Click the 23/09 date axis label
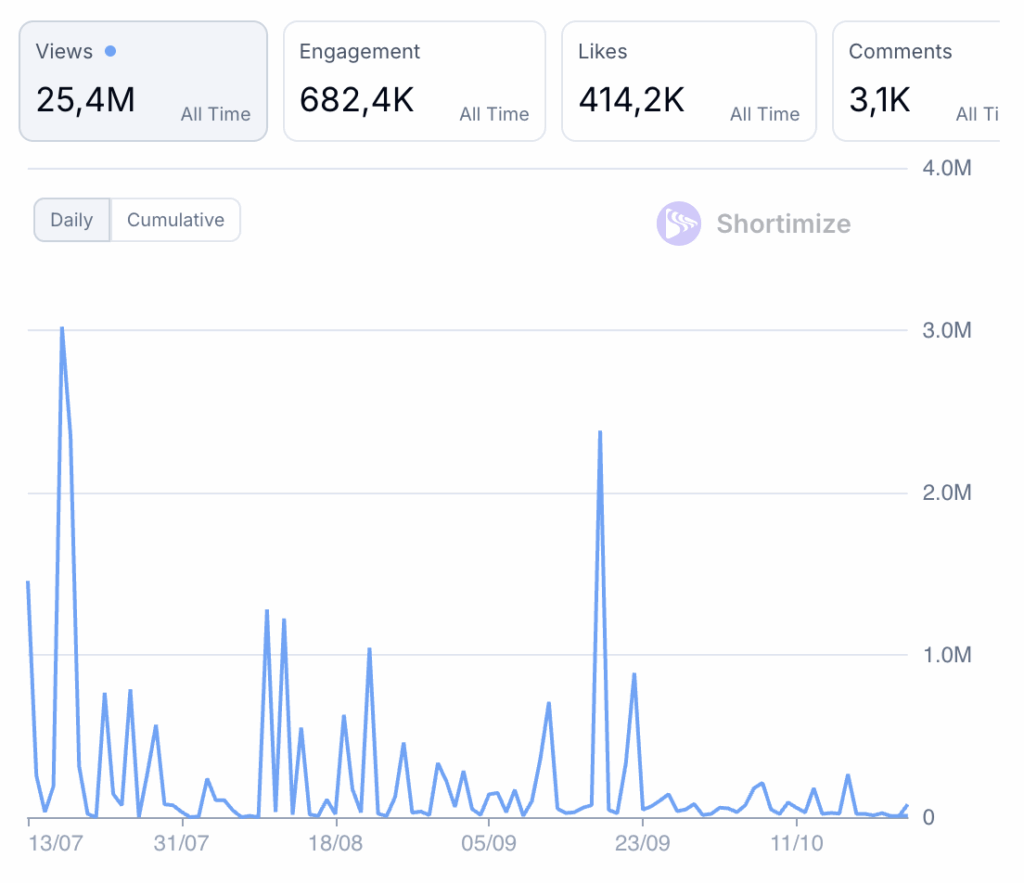The image size is (1024, 883). pos(642,844)
